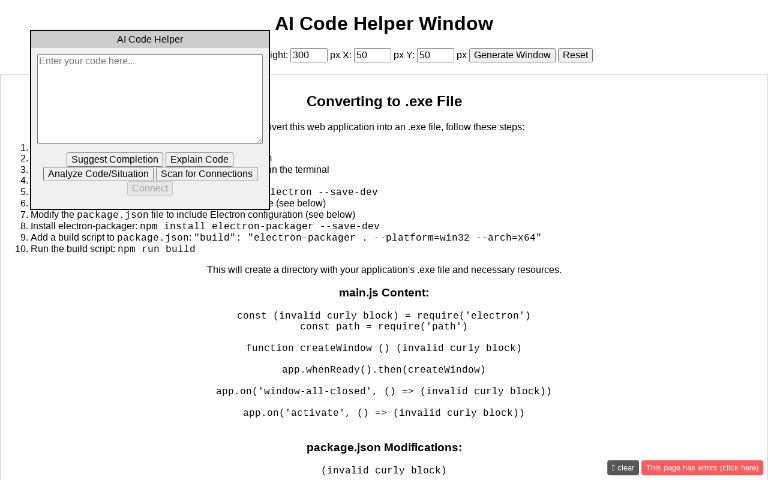Click Analyze Code/Situation button
Screen dimensions: 768x480
[98, 174]
